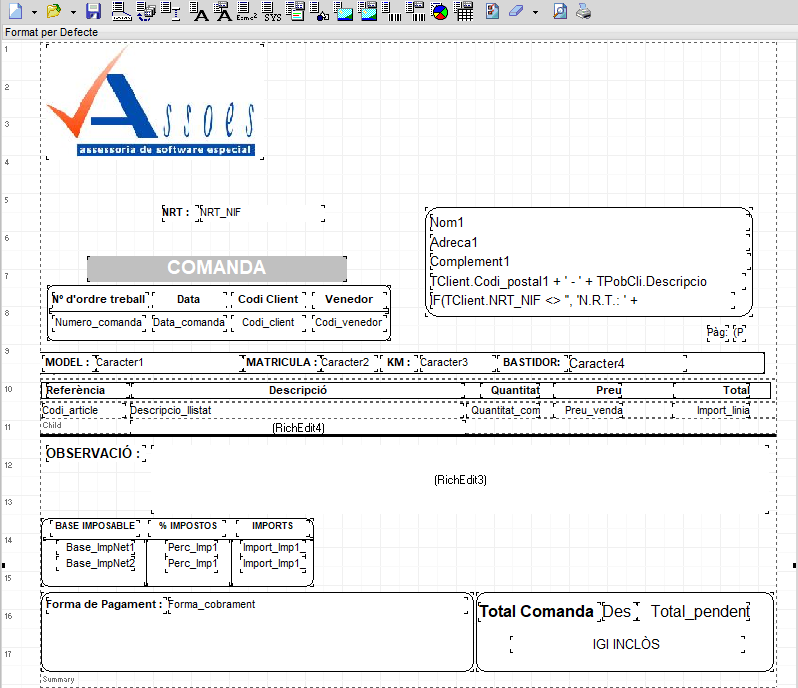798x688 pixels.
Task: Click the Open folder icon
Action: click(53, 11)
